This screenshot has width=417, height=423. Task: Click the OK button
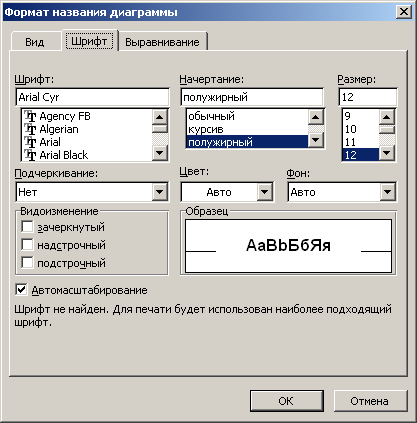point(287,401)
